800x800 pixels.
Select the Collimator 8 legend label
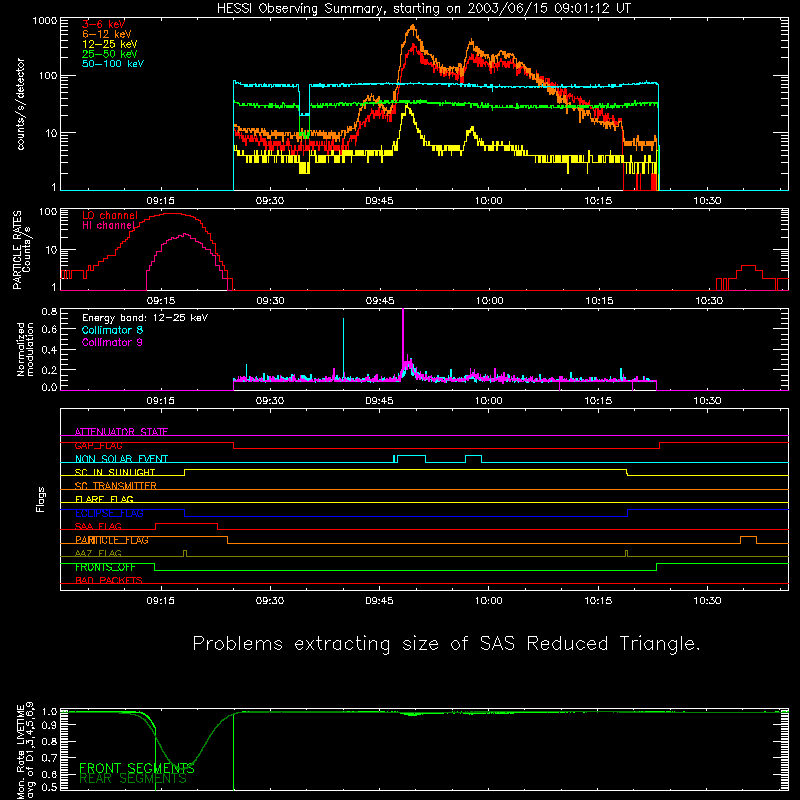coord(112,330)
